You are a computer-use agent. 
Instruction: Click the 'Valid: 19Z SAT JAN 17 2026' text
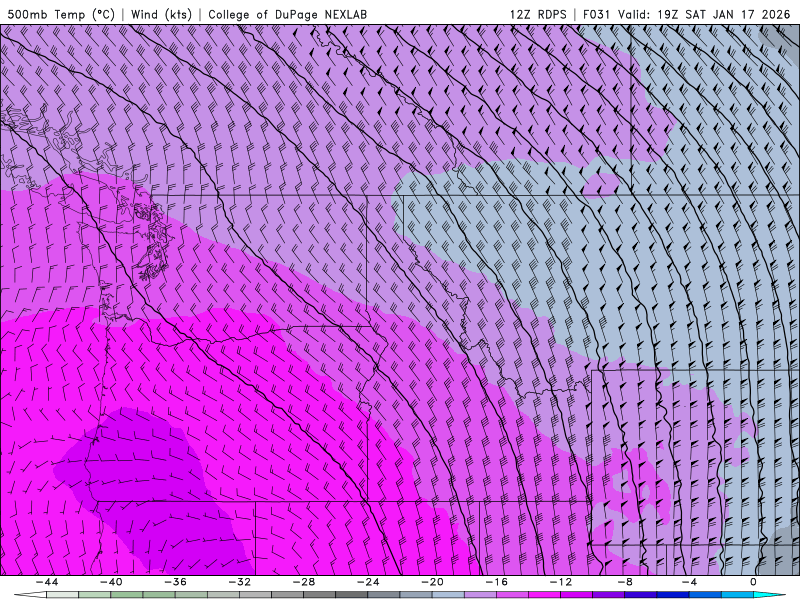click(x=704, y=14)
